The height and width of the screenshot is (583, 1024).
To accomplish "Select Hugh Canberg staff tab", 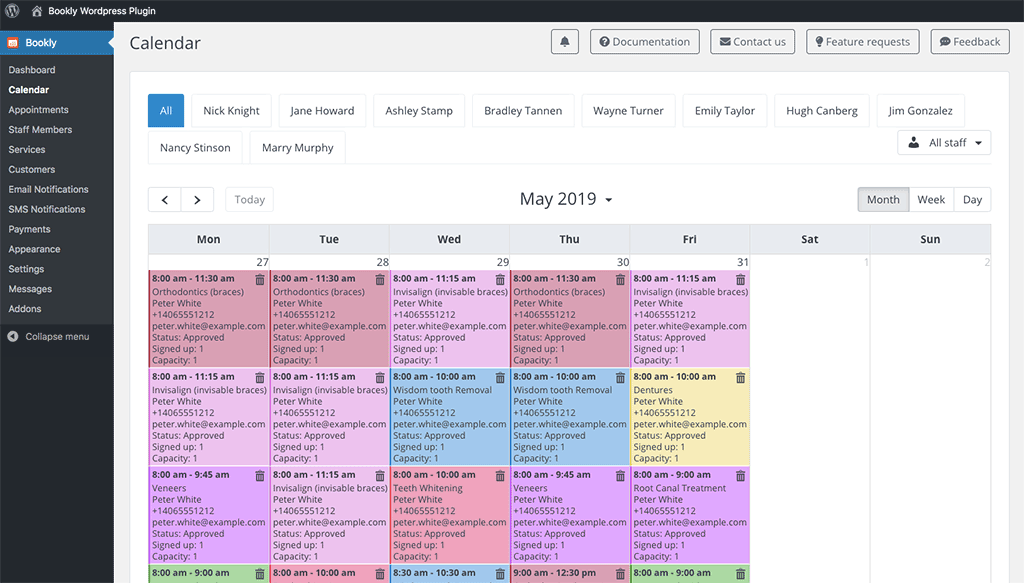I will click(x=822, y=110).
